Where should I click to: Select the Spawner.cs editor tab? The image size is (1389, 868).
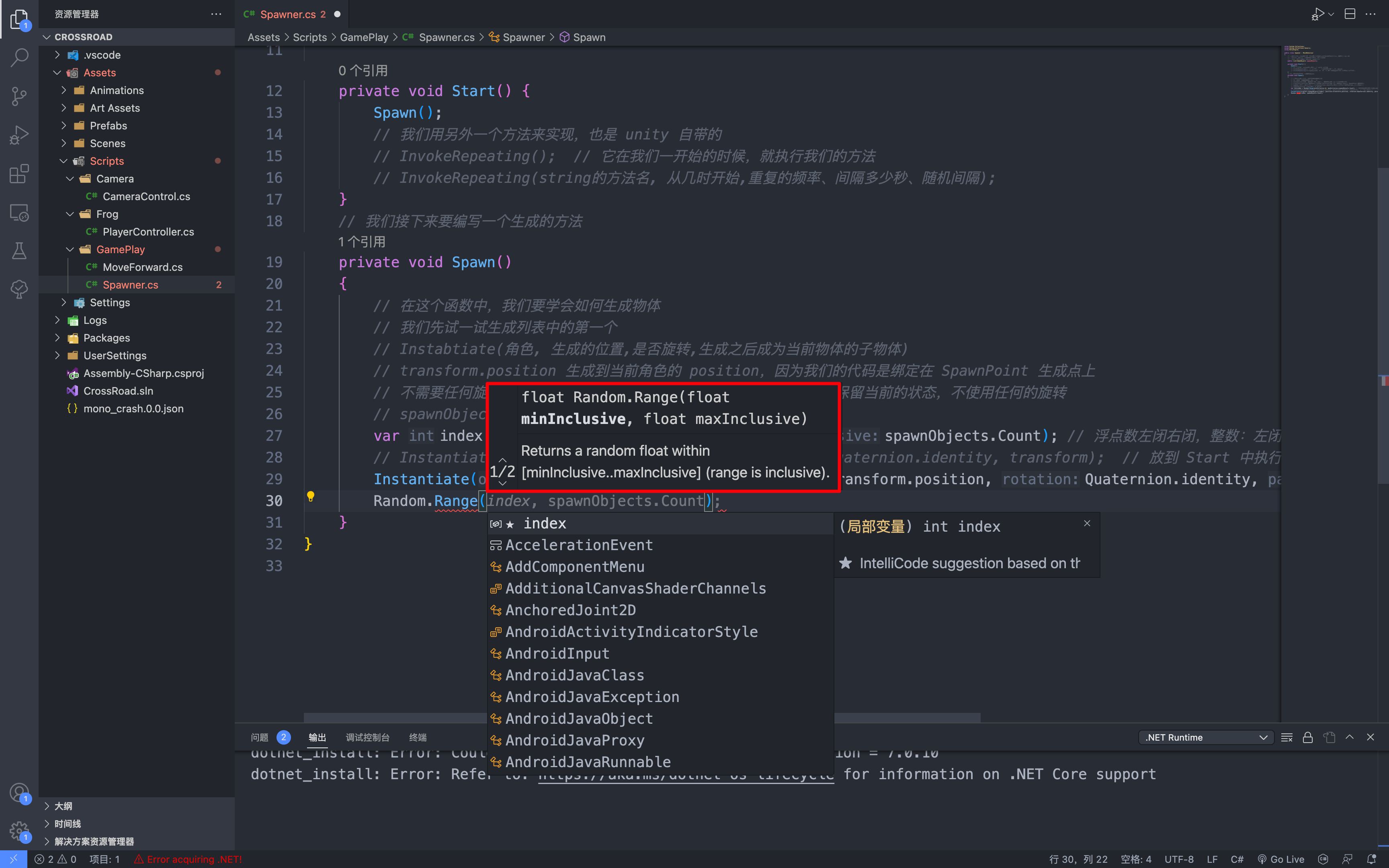coord(292,14)
